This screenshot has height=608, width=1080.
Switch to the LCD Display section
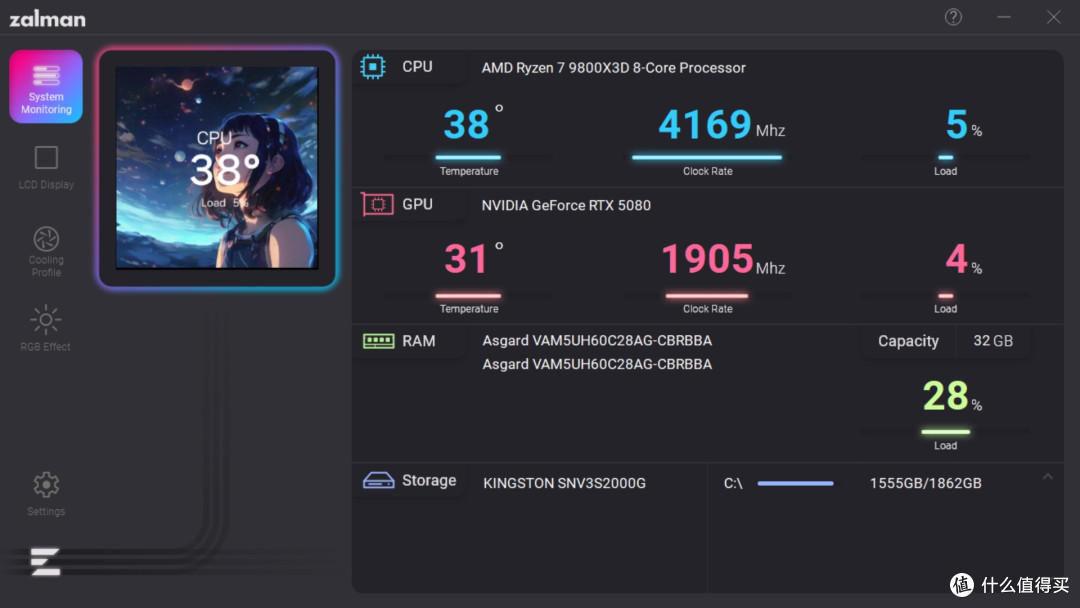click(x=46, y=167)
